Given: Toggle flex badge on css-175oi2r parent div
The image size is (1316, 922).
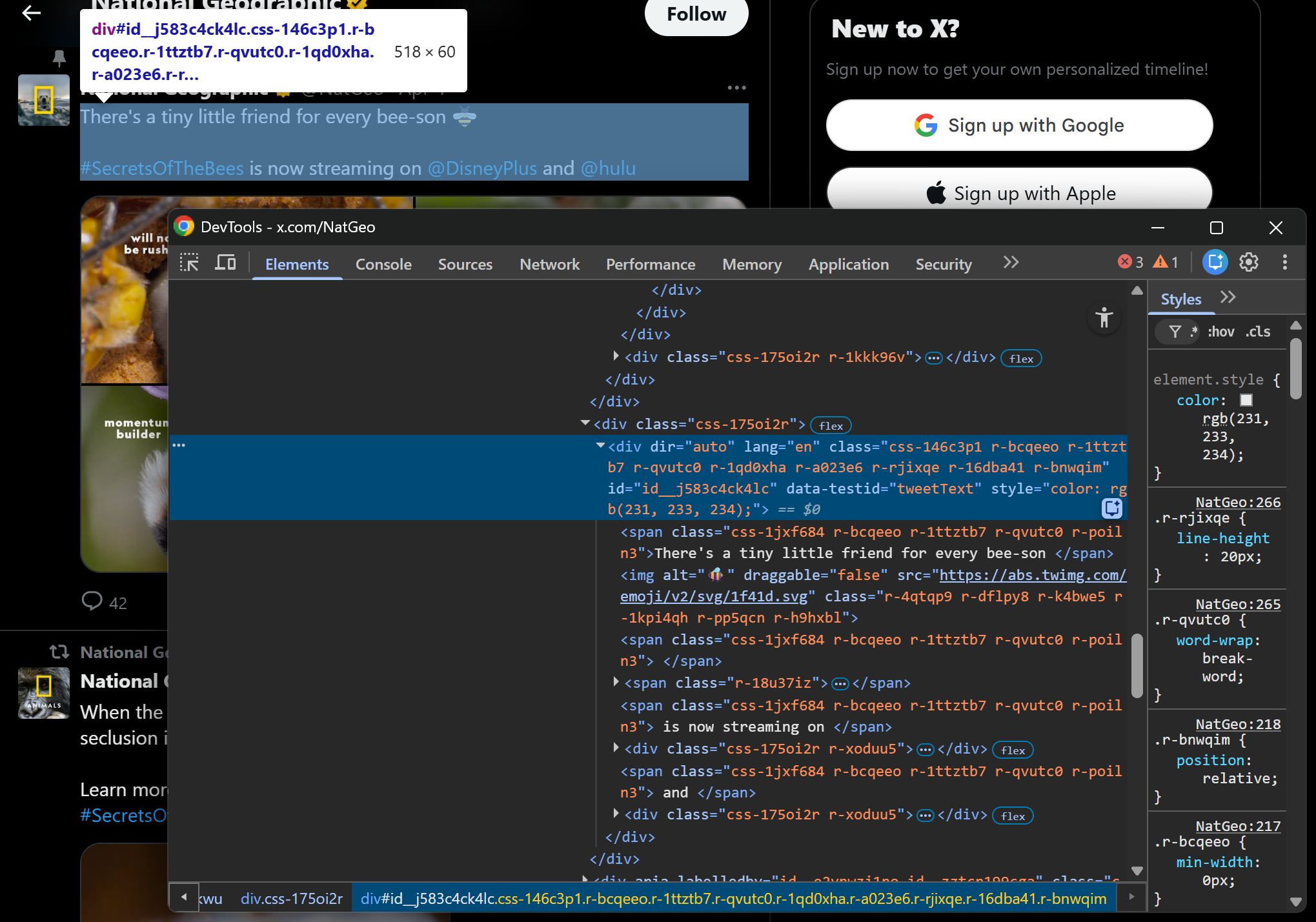Looking at the screenshot, I should 831,425.
